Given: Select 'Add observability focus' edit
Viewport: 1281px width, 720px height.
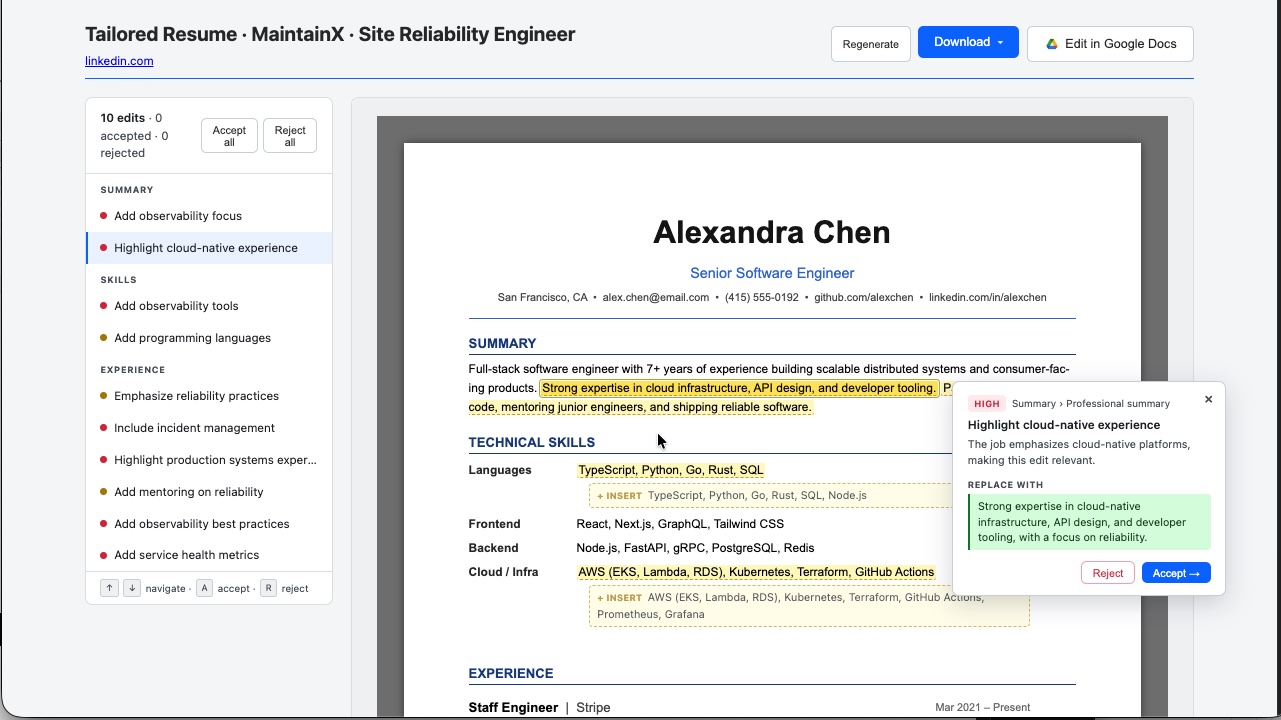Looking at the screenshot, I should [209, 216].
